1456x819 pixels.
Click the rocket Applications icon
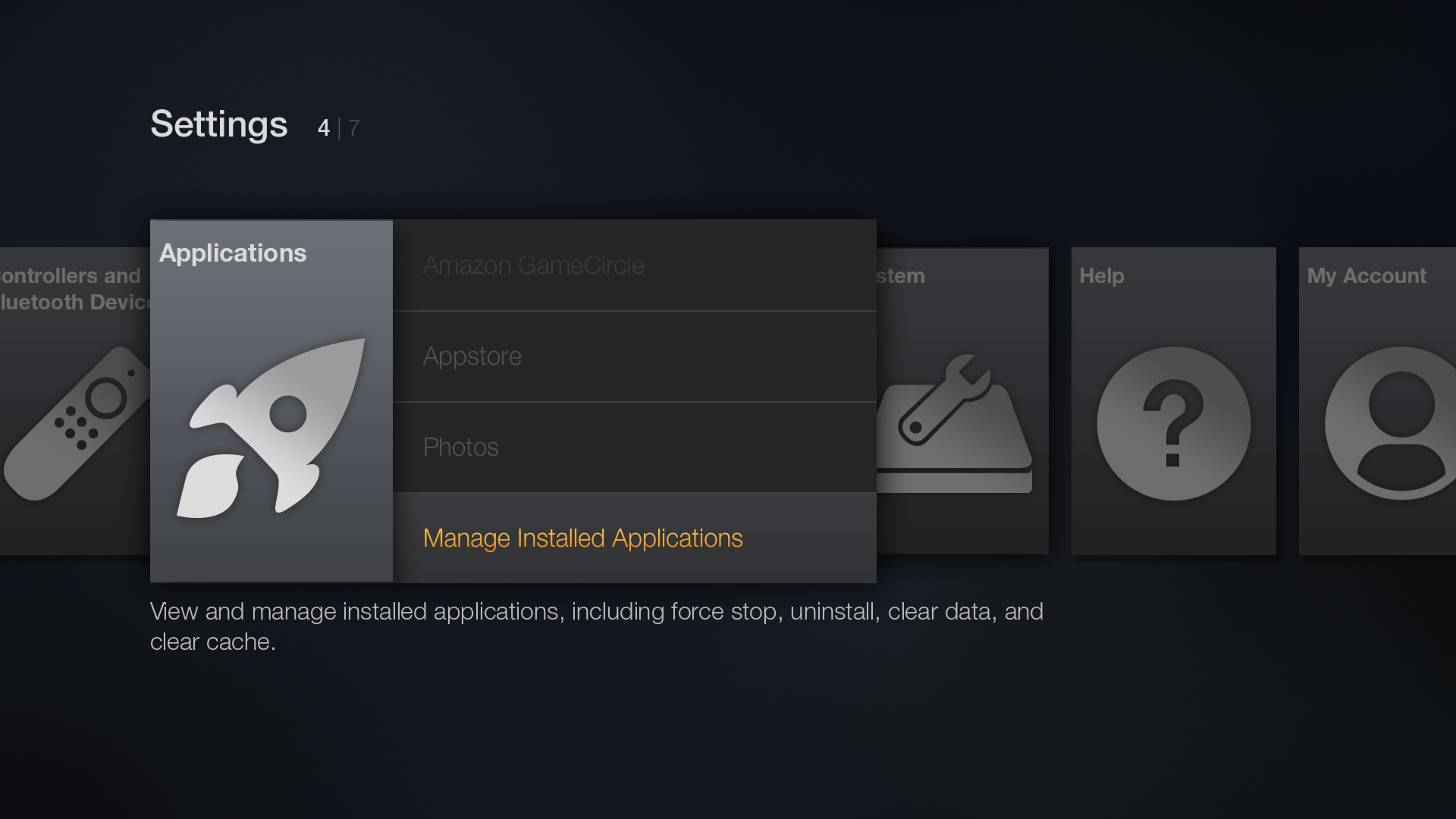tap(271, 428)
